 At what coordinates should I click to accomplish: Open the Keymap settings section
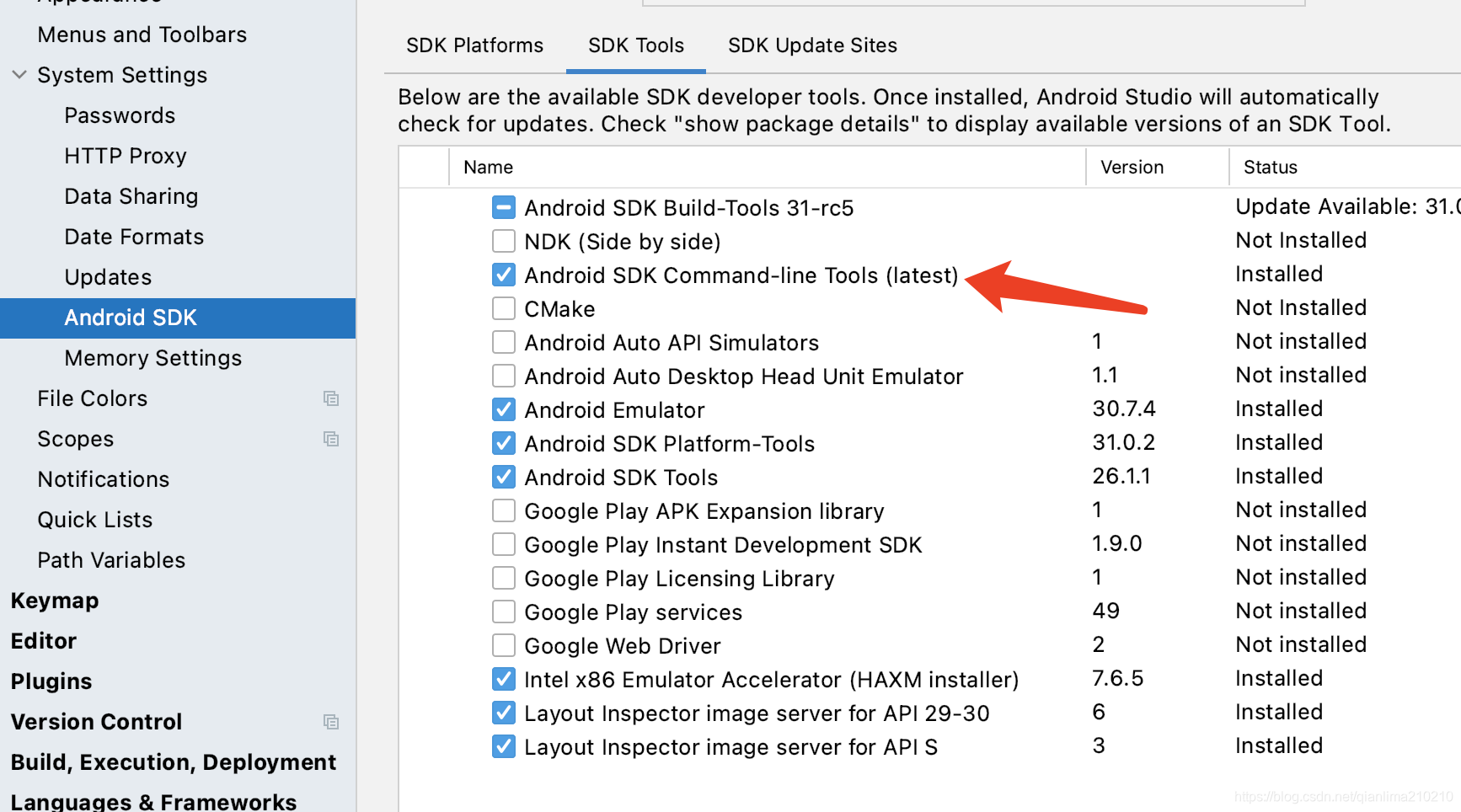click(55, 601)
